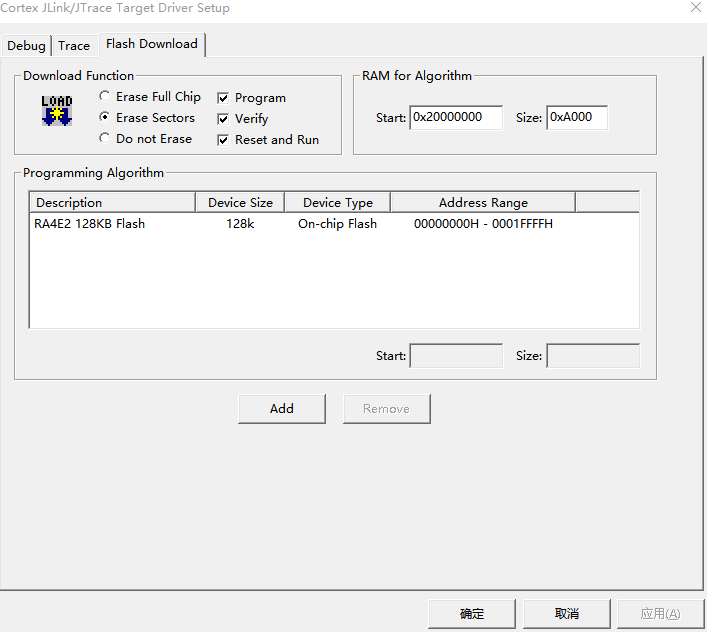This screenshot has height=632, width=707.
Task: Disable the Reset and Run checkbox
Action: [223, 140]
